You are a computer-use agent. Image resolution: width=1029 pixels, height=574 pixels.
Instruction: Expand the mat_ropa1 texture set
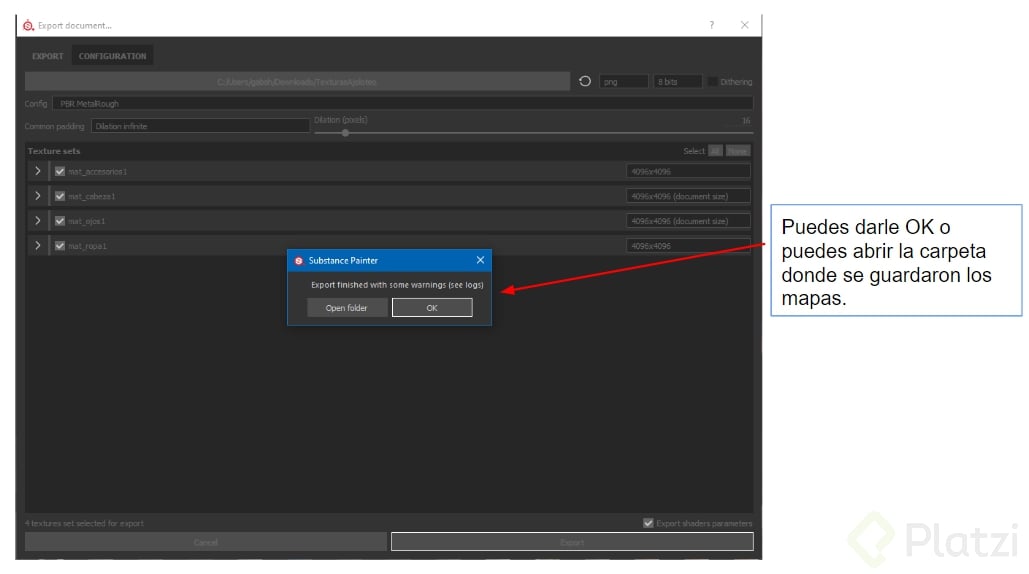[x=37, y=246]
